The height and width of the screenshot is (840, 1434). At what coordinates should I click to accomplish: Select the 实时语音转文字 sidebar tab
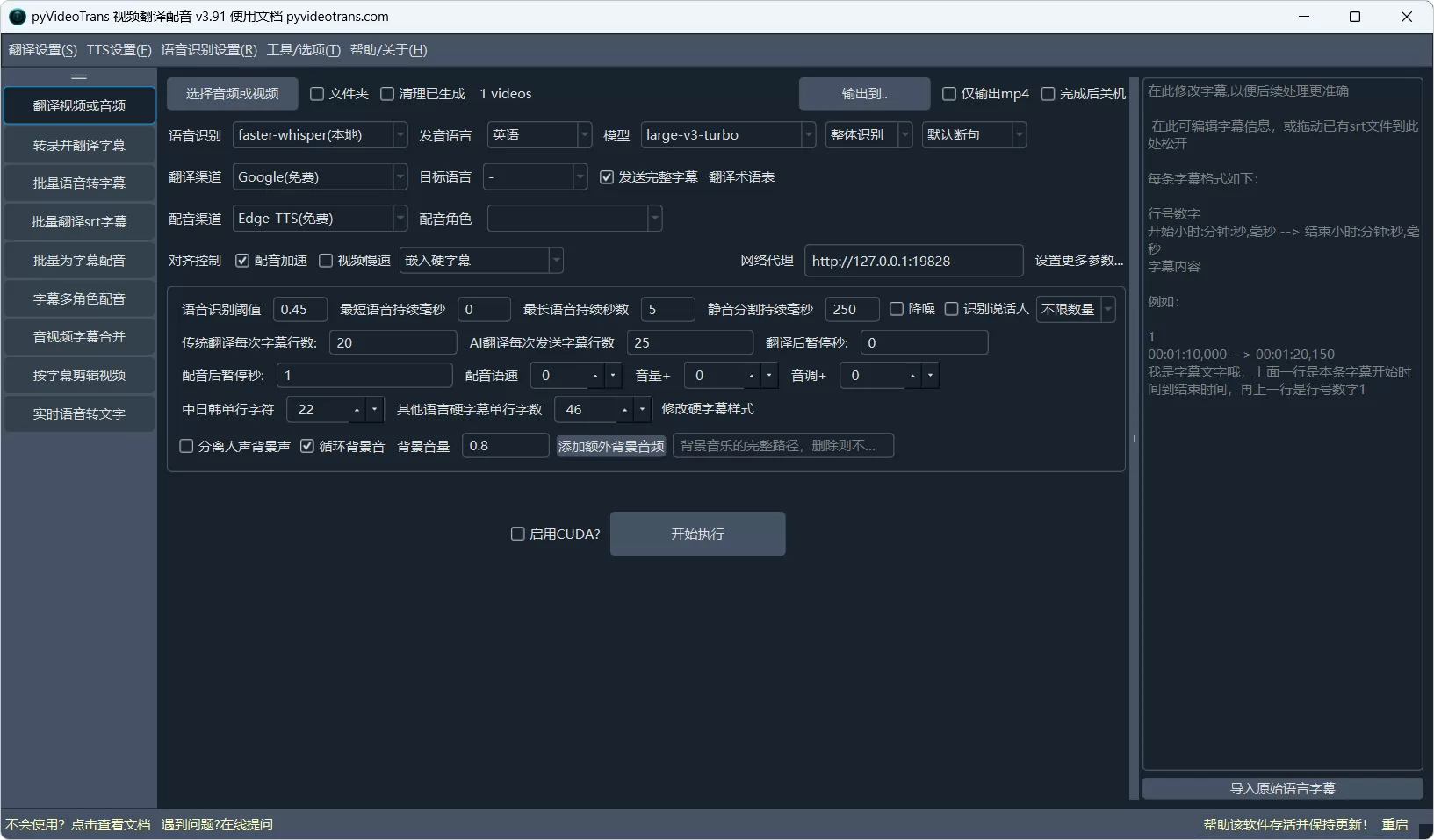tap(78, 413)
